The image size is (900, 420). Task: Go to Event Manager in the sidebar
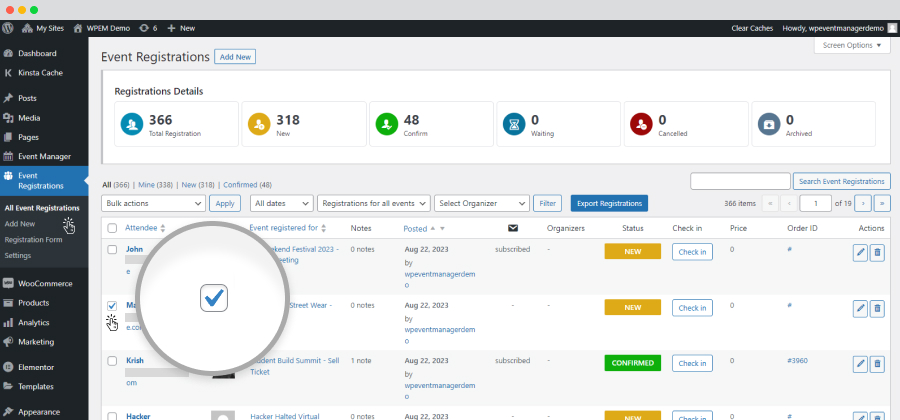44,156
